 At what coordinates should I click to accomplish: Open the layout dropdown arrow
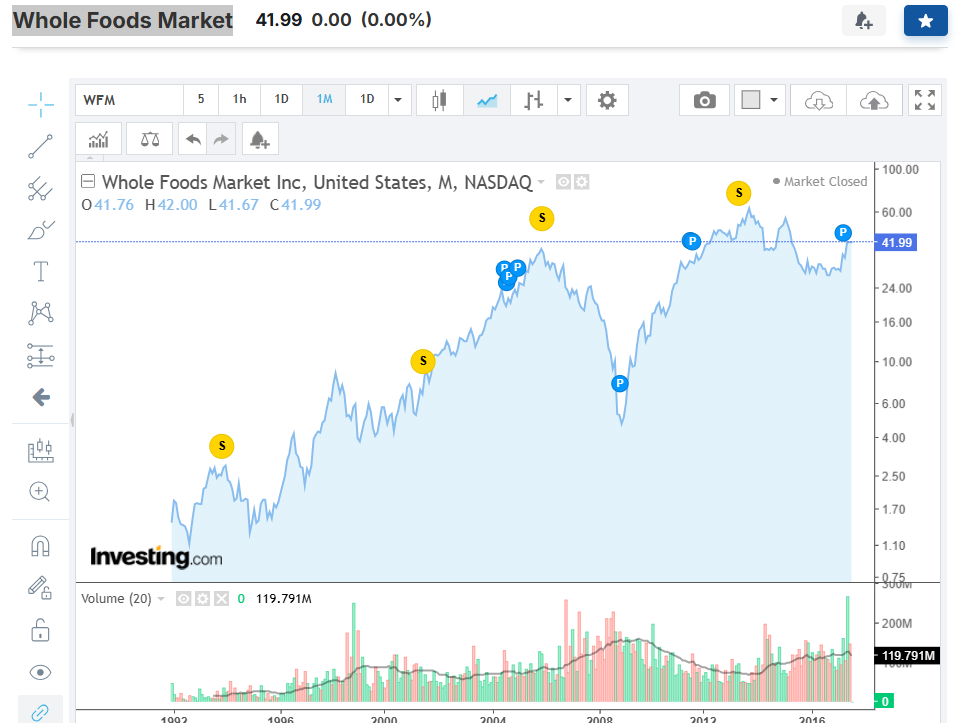(x=774, y=100)
